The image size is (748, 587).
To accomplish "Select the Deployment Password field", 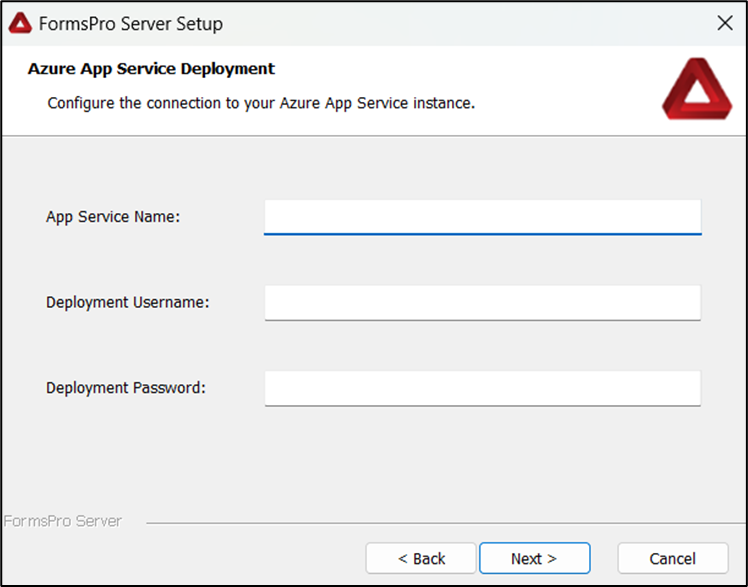I will [x=482, y=388].
